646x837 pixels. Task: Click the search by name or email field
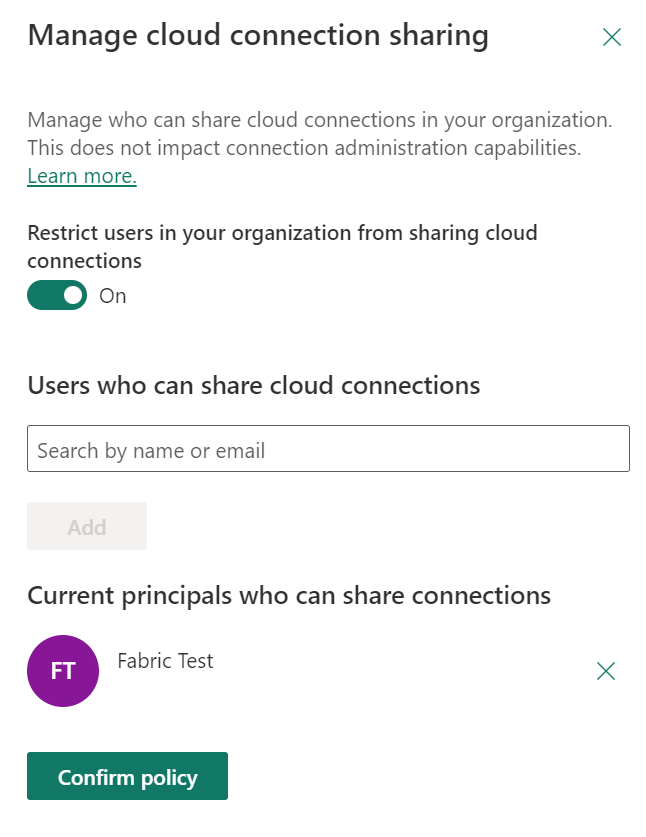pos(329,448)
